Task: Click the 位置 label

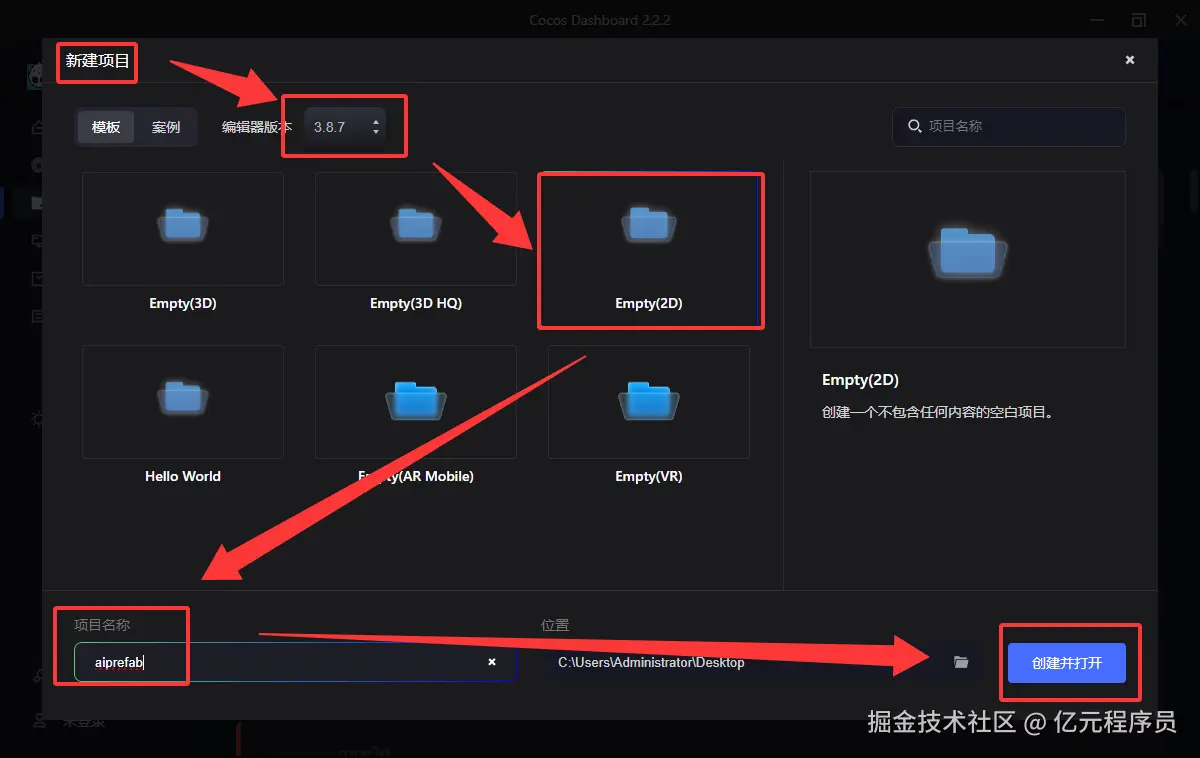Action: tap(555, 625)
